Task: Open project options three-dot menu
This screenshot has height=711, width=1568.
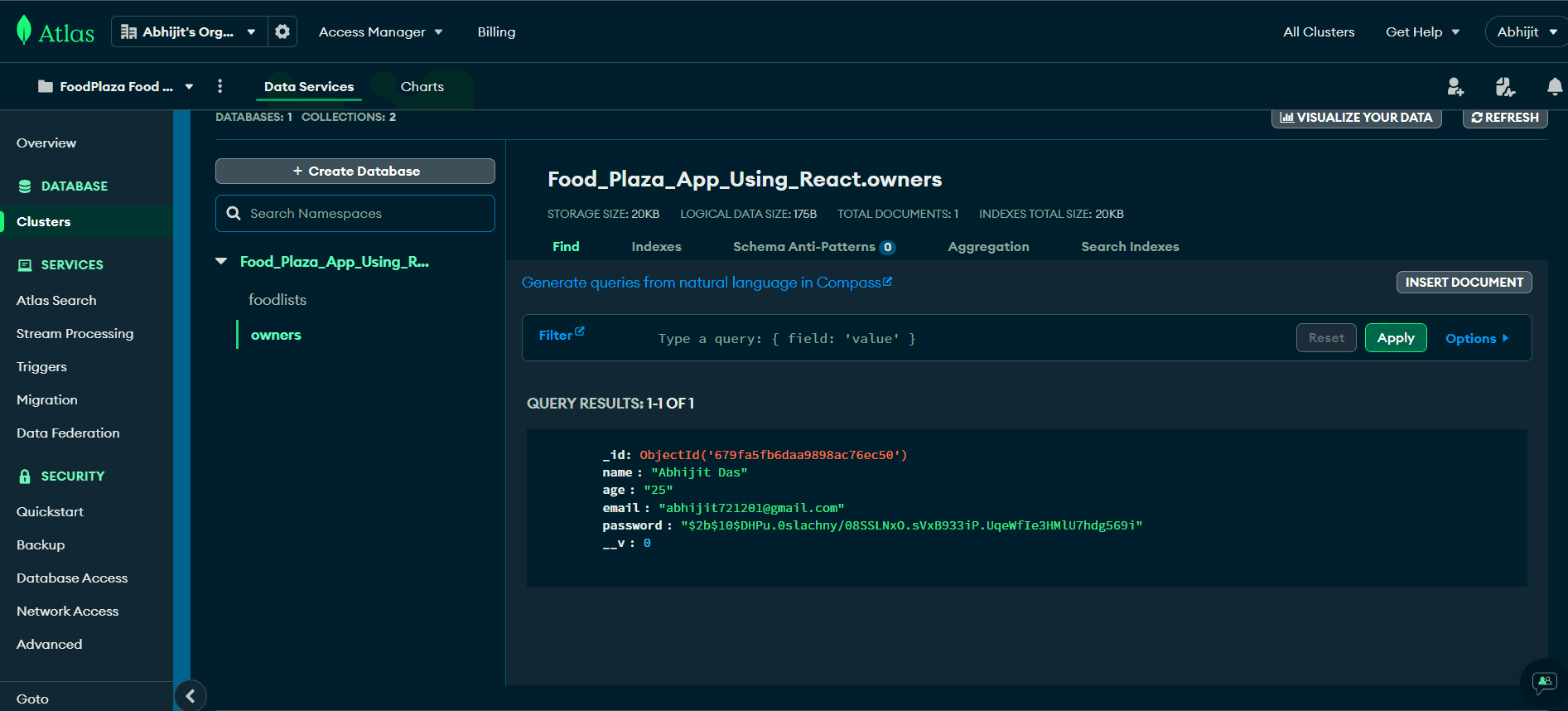Action: tap(220, 86)
